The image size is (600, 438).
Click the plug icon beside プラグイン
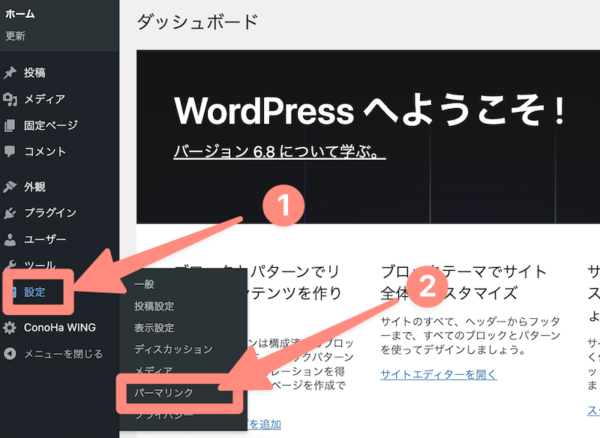click(x=10, y=213)
